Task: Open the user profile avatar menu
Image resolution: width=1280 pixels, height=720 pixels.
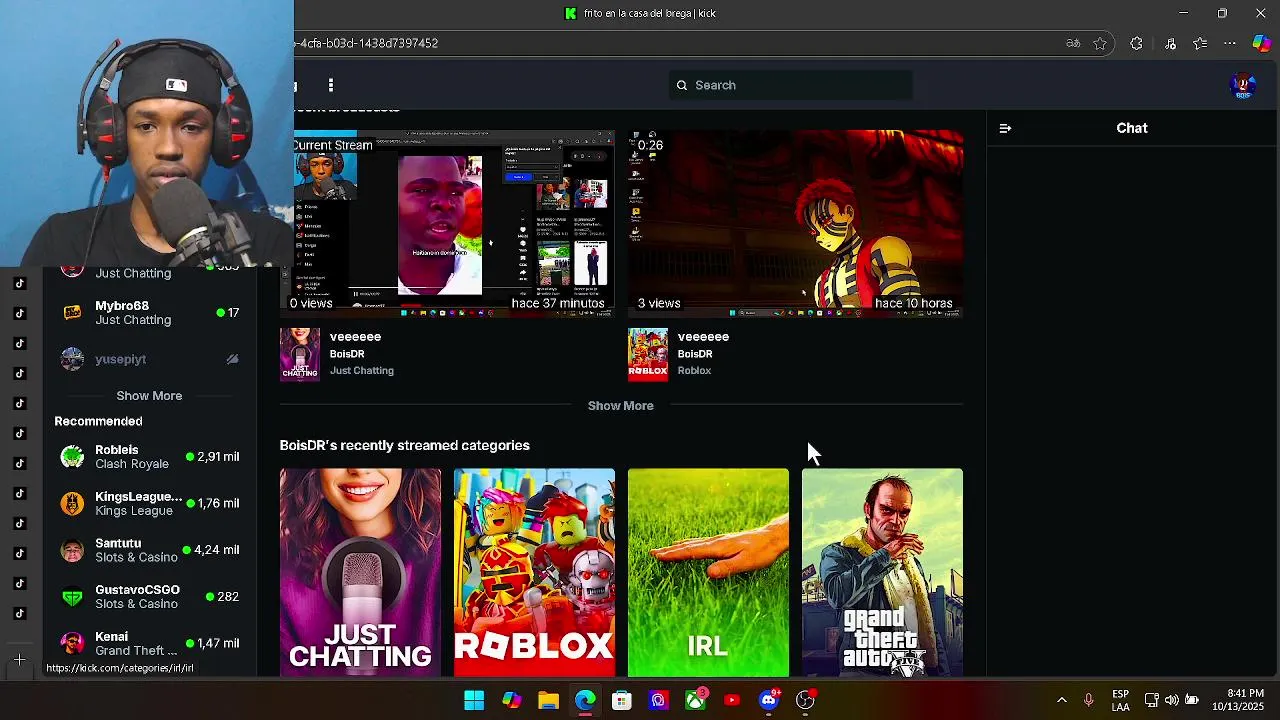Action: (x=1243, y=86)
